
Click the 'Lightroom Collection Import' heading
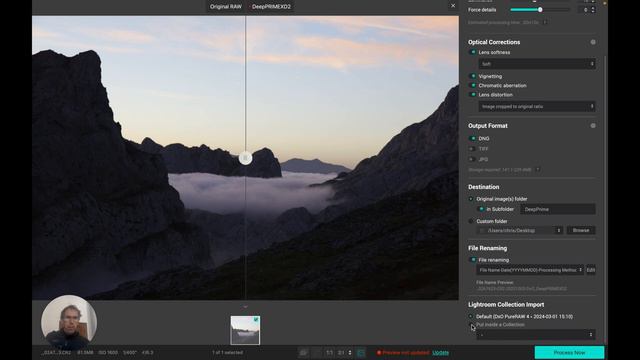pos(506,304)
